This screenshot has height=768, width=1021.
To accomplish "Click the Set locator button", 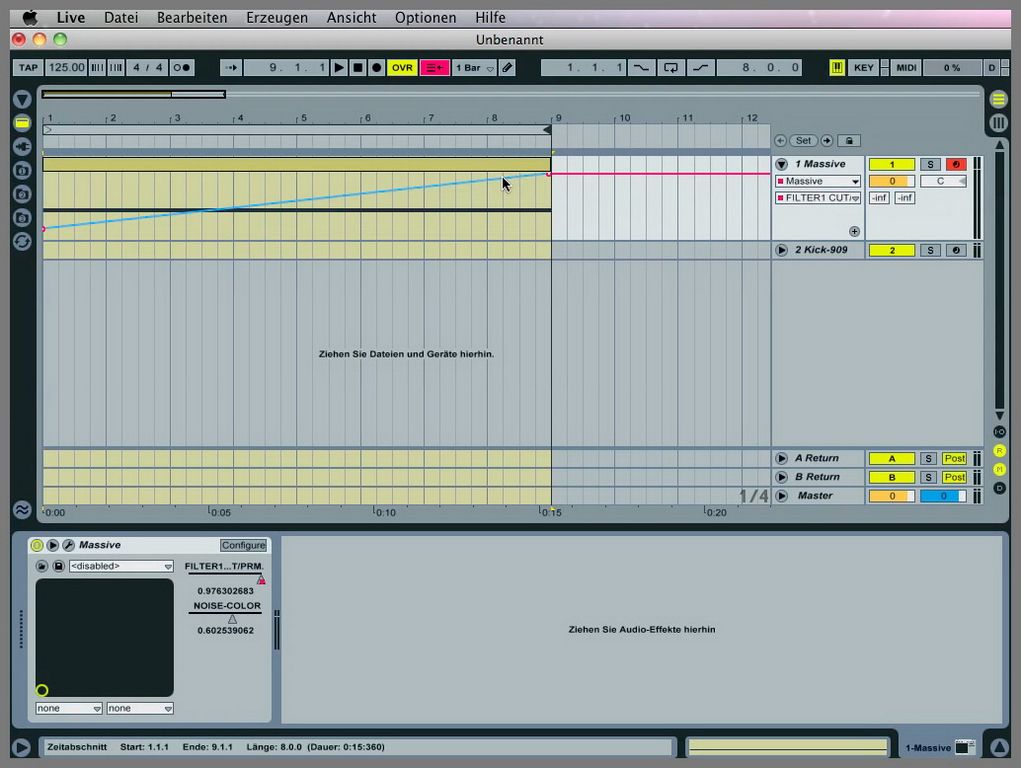I will click(x=804, y=141).
